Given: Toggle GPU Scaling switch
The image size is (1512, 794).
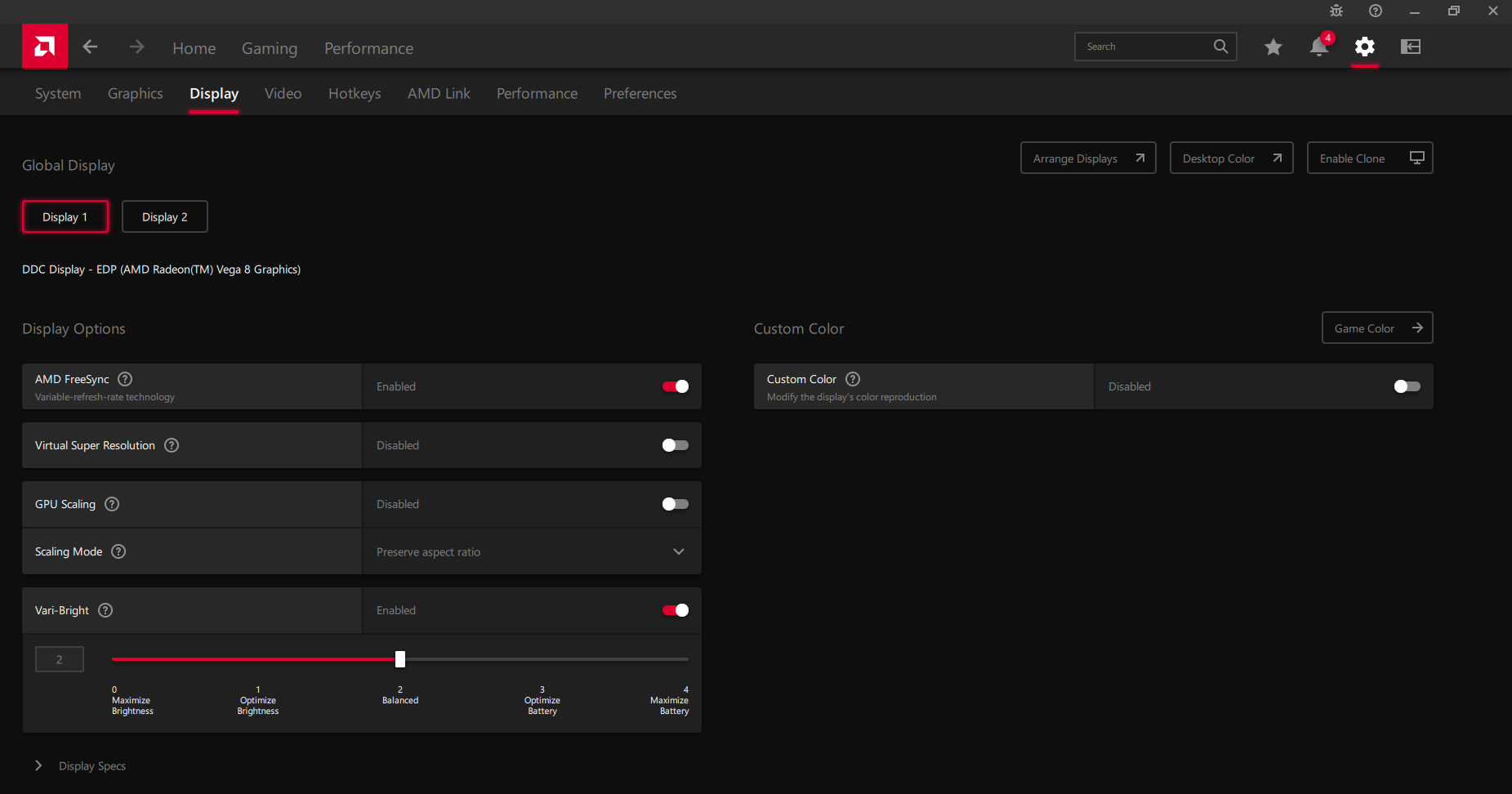Looking at the screenshot, I should [676, 504].
